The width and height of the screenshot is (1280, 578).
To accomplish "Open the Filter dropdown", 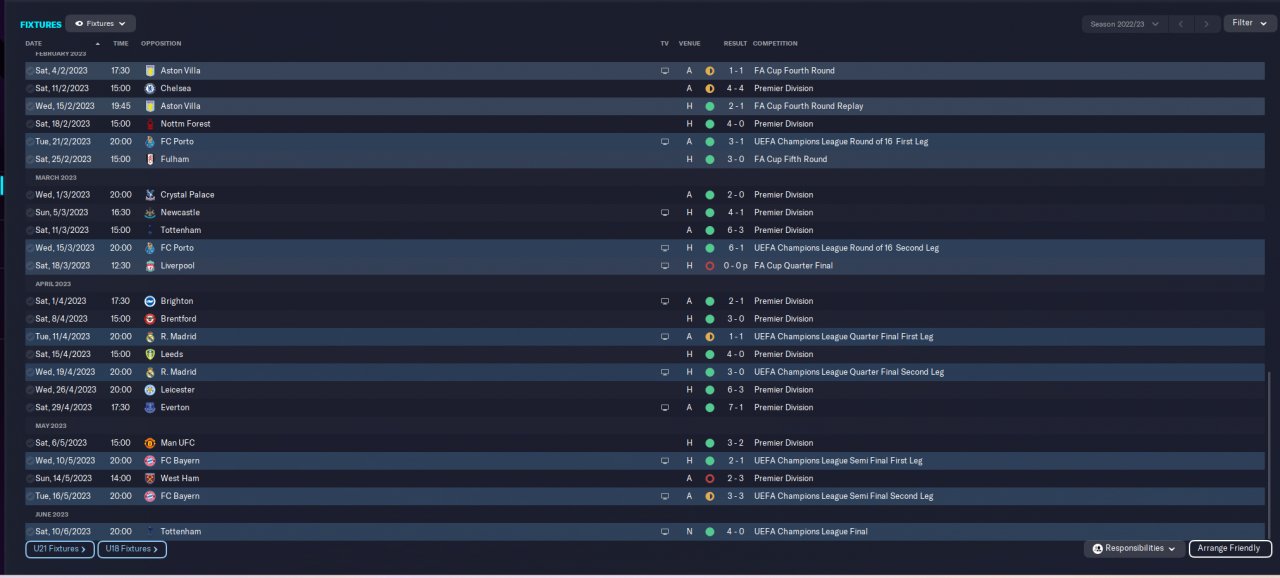I will point(1248,23).
